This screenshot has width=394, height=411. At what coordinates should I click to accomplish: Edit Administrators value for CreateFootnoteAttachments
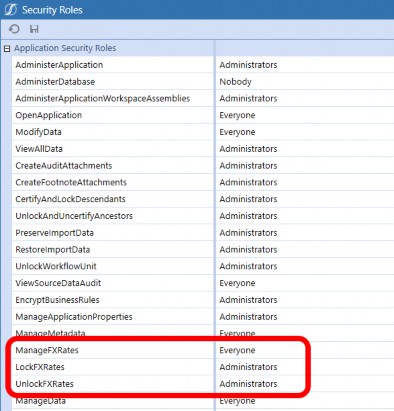[x=248, y=182]
